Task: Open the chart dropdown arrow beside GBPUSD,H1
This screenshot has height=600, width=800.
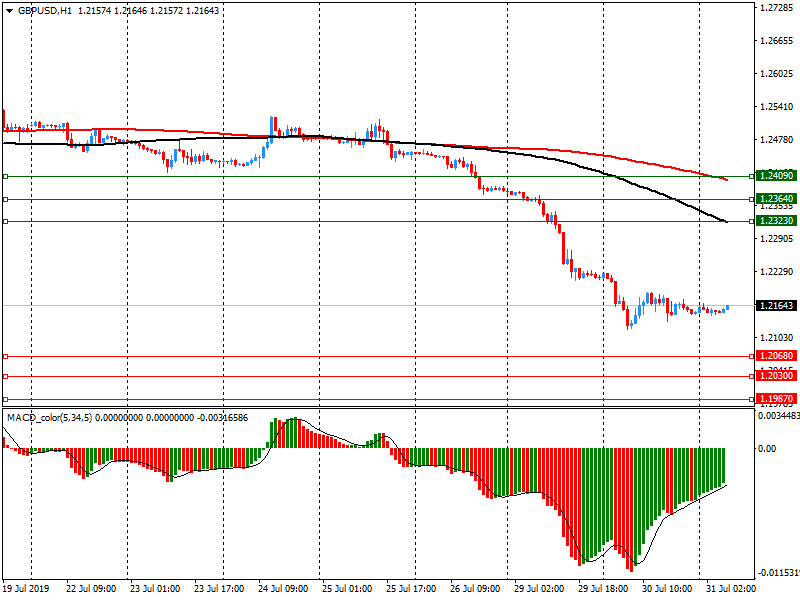Action: [x=9, y=11]
